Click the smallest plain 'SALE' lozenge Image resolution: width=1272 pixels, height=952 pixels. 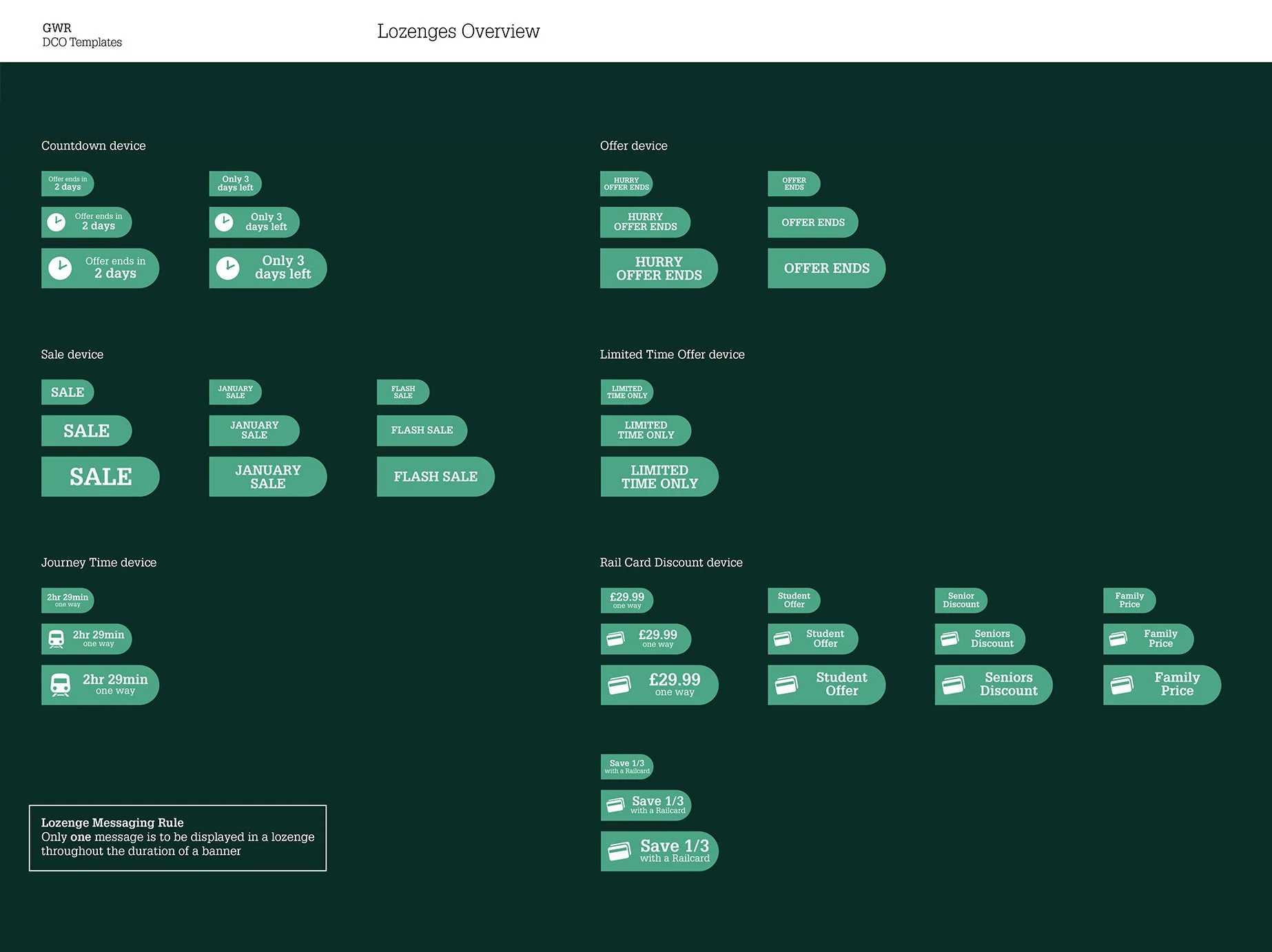[x=68, y=392]
